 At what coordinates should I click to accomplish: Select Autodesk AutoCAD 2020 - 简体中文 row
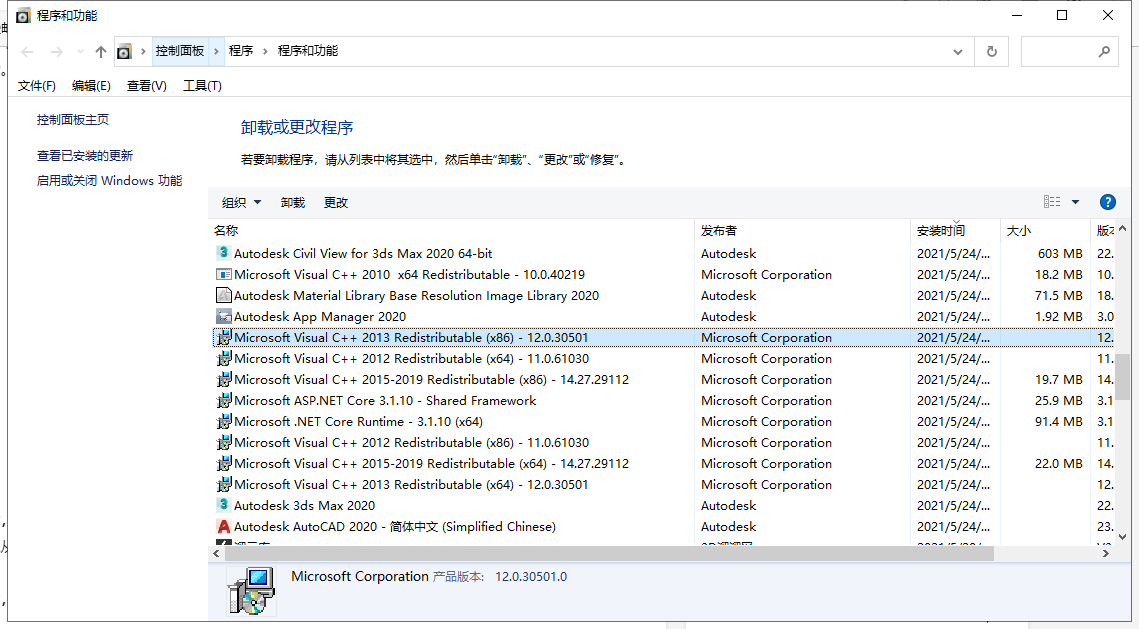pos(394,527)
